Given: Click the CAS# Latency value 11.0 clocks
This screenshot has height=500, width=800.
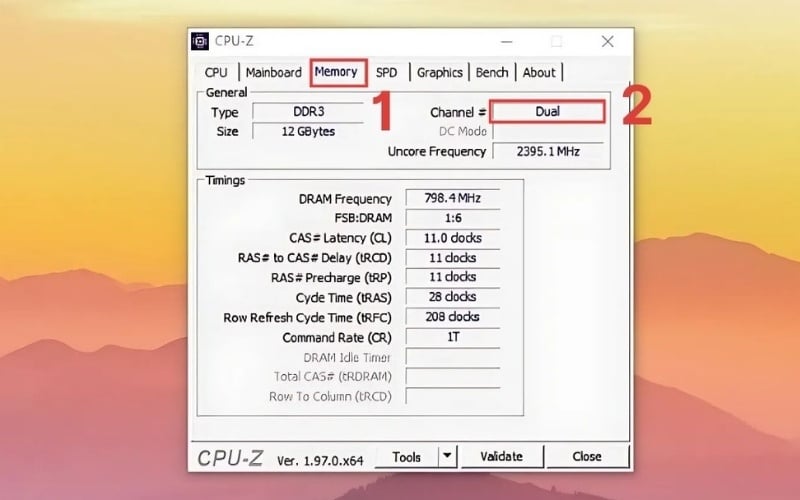Looking at the screenshot, I should [453, 238].
